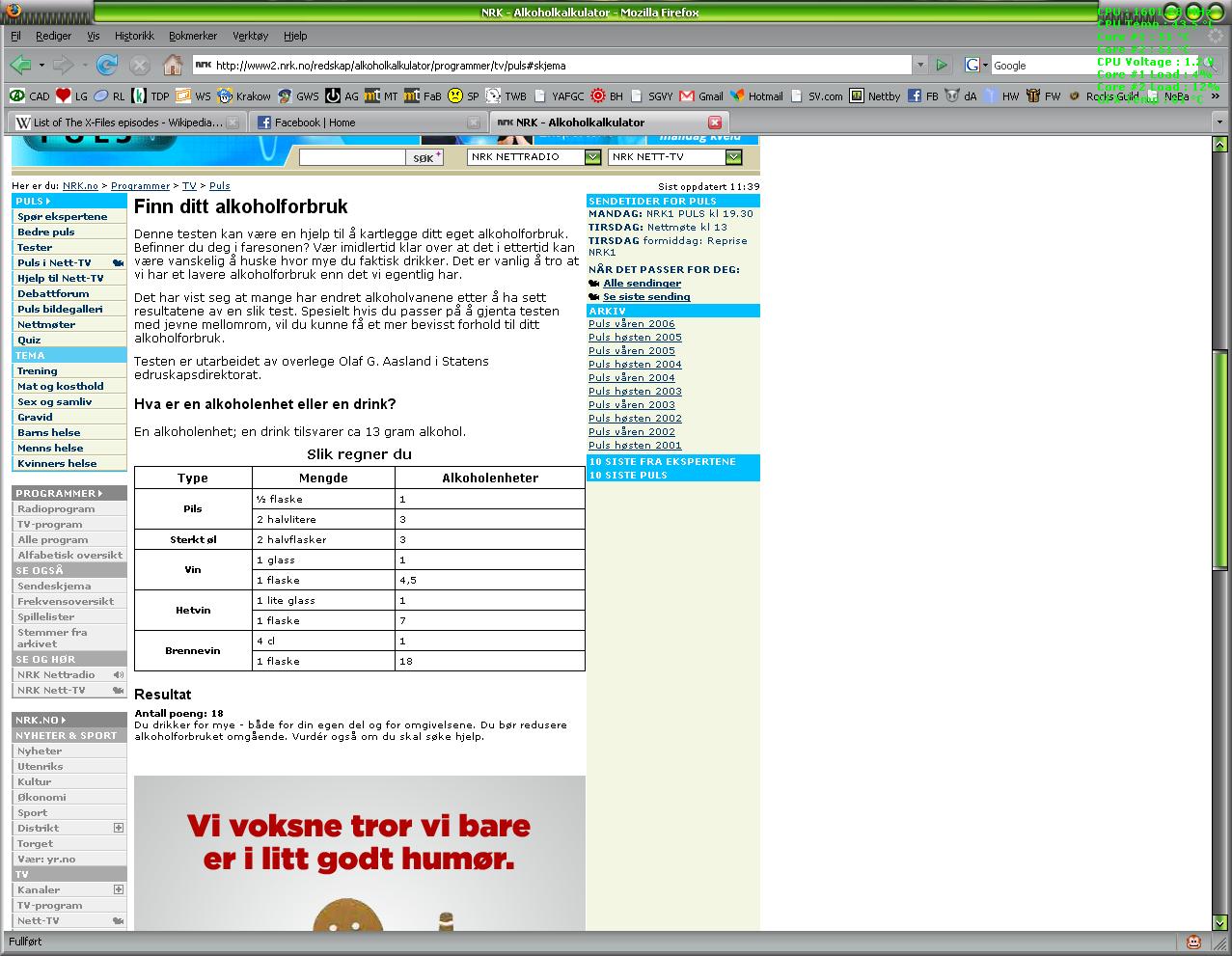Click the SØK search button
The width and height of the screenshot is (1232, 956).
click(x=425, y=157)
